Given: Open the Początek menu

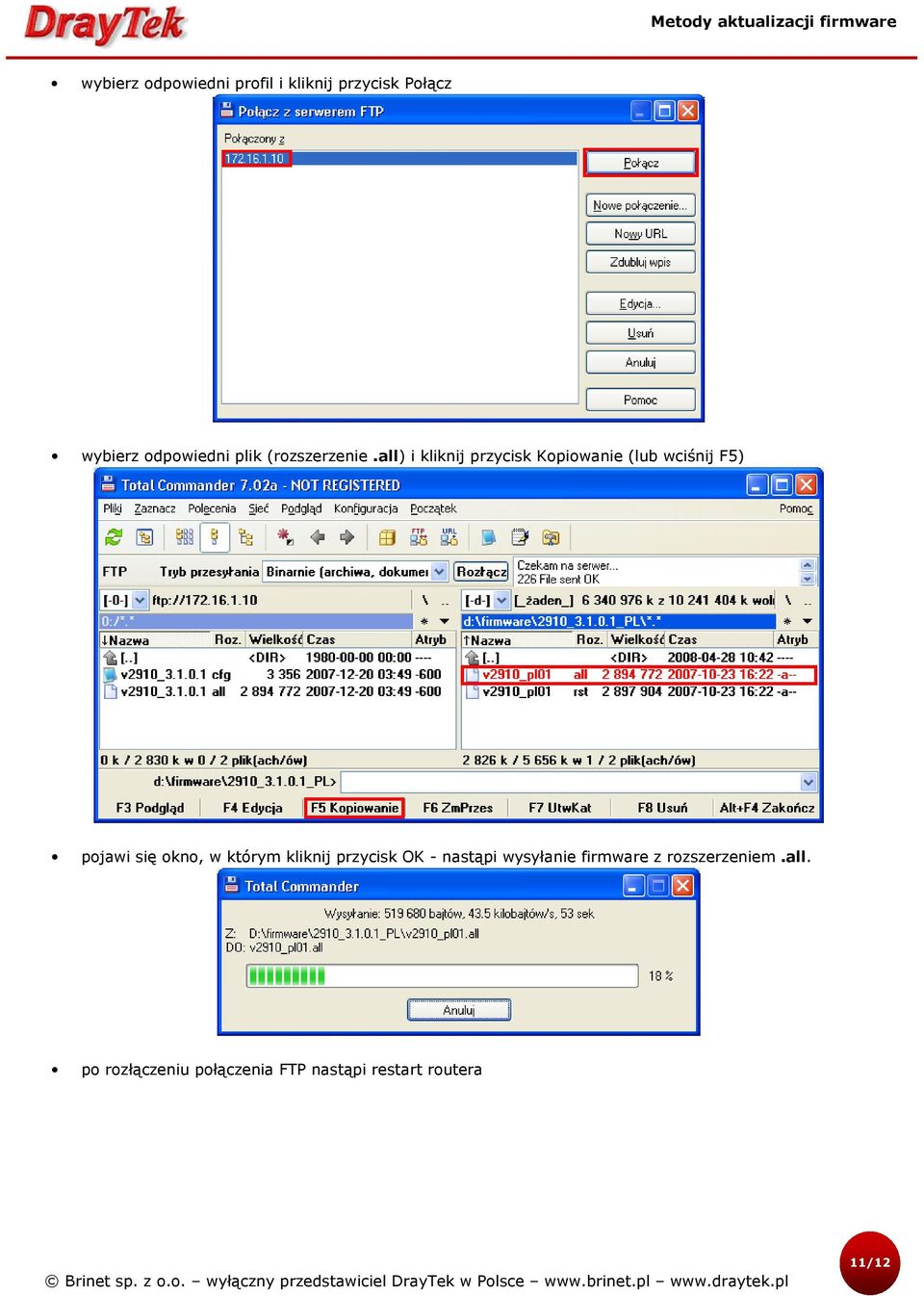Looking at the screenshot, I should [433, 508].
